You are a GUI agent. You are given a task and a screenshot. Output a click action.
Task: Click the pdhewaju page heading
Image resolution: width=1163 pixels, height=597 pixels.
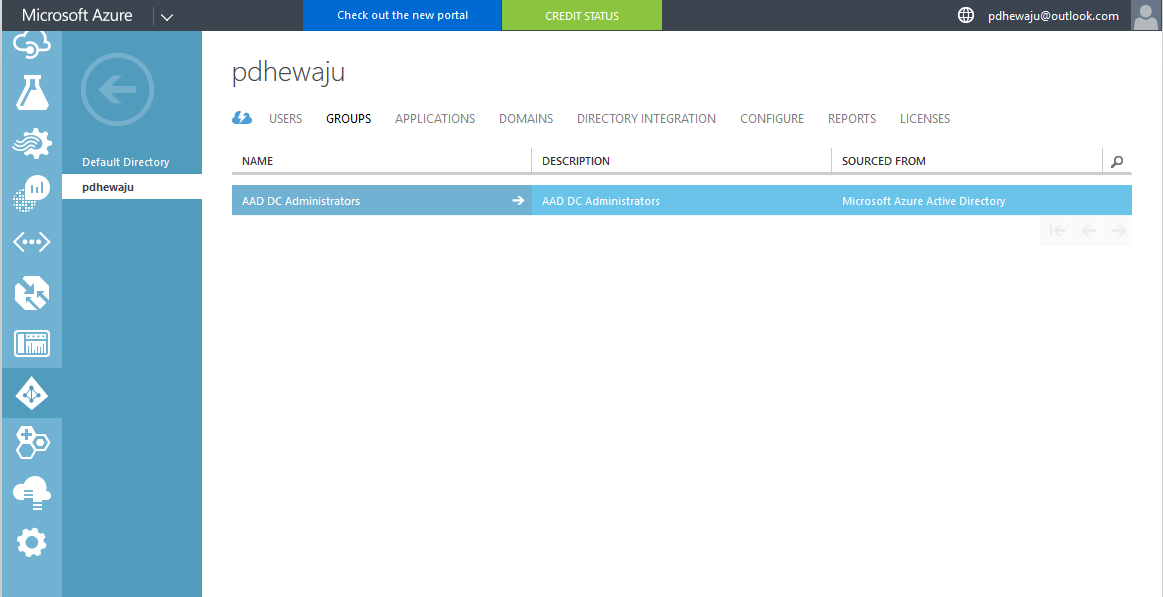[288, 73]
